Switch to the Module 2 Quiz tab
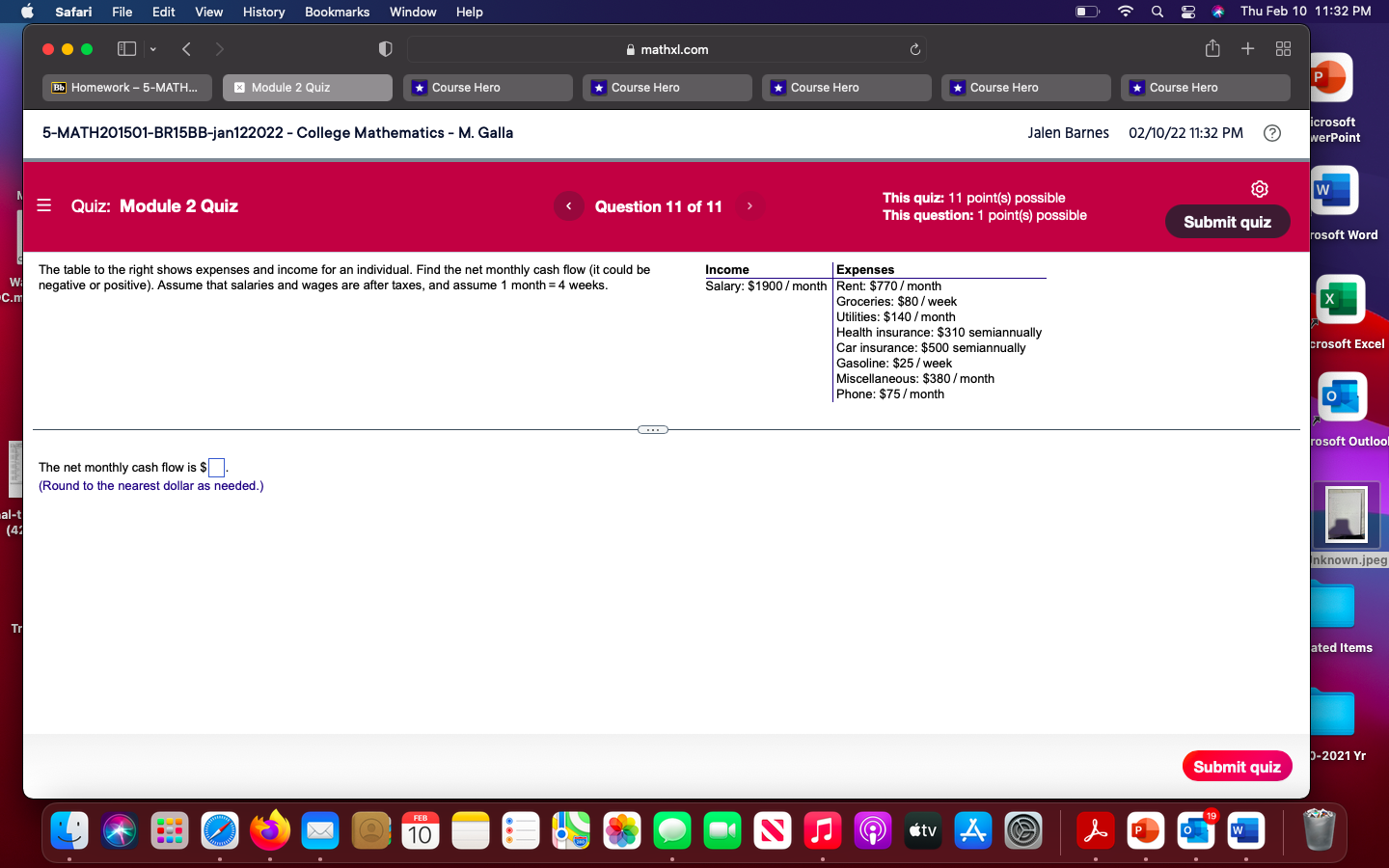Viewport: 1389px width, 868px height. pos(307,88)
